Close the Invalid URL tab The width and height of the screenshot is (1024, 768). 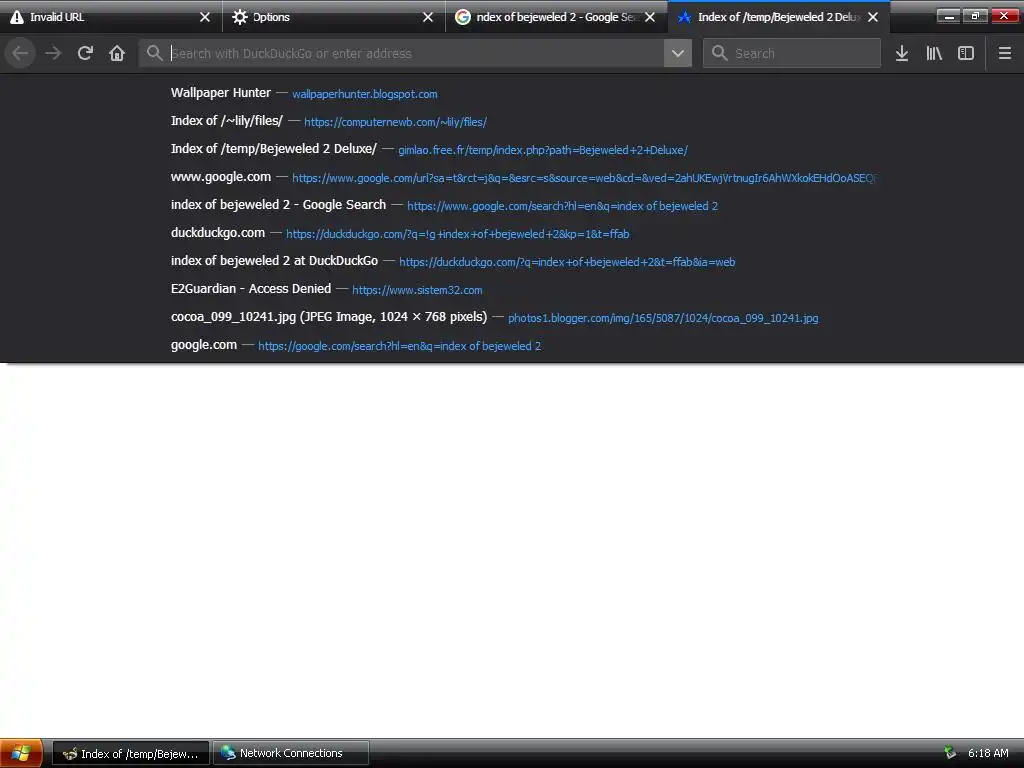coord(205,17)
